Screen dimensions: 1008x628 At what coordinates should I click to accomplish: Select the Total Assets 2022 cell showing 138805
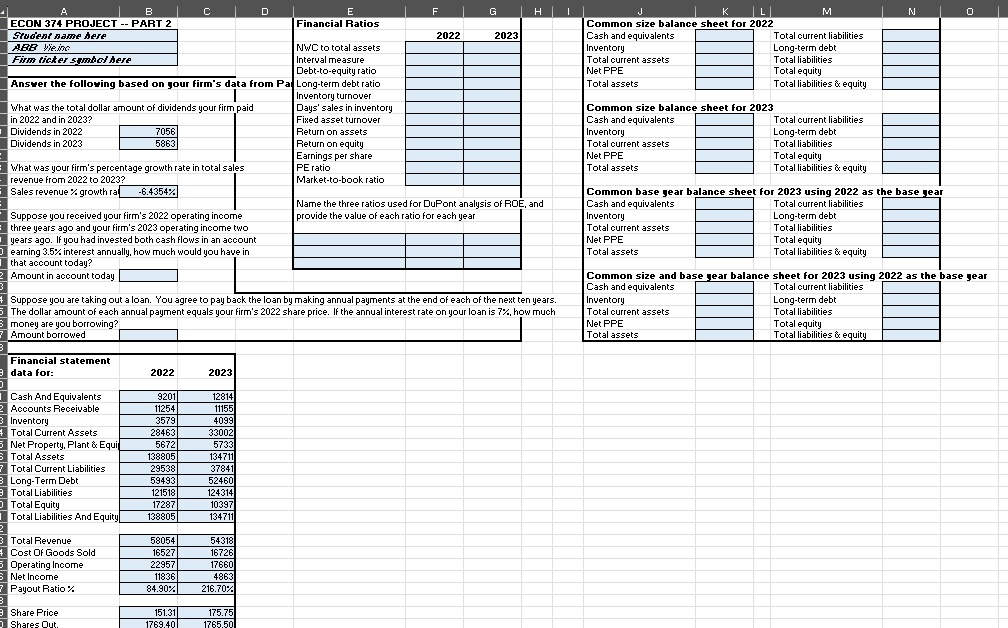pyautogui.click(x=148, y=456)
